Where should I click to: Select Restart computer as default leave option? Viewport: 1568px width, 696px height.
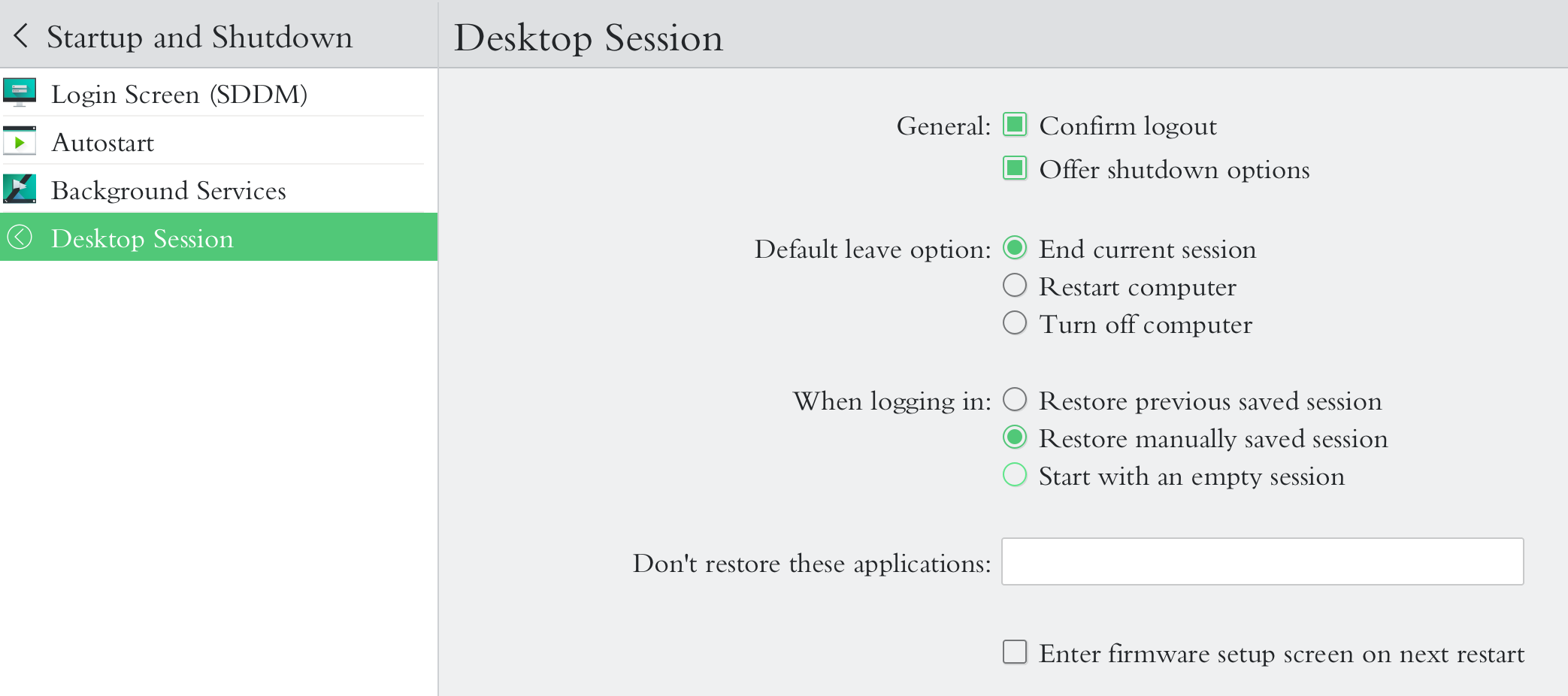click(x=1015, y=286)
